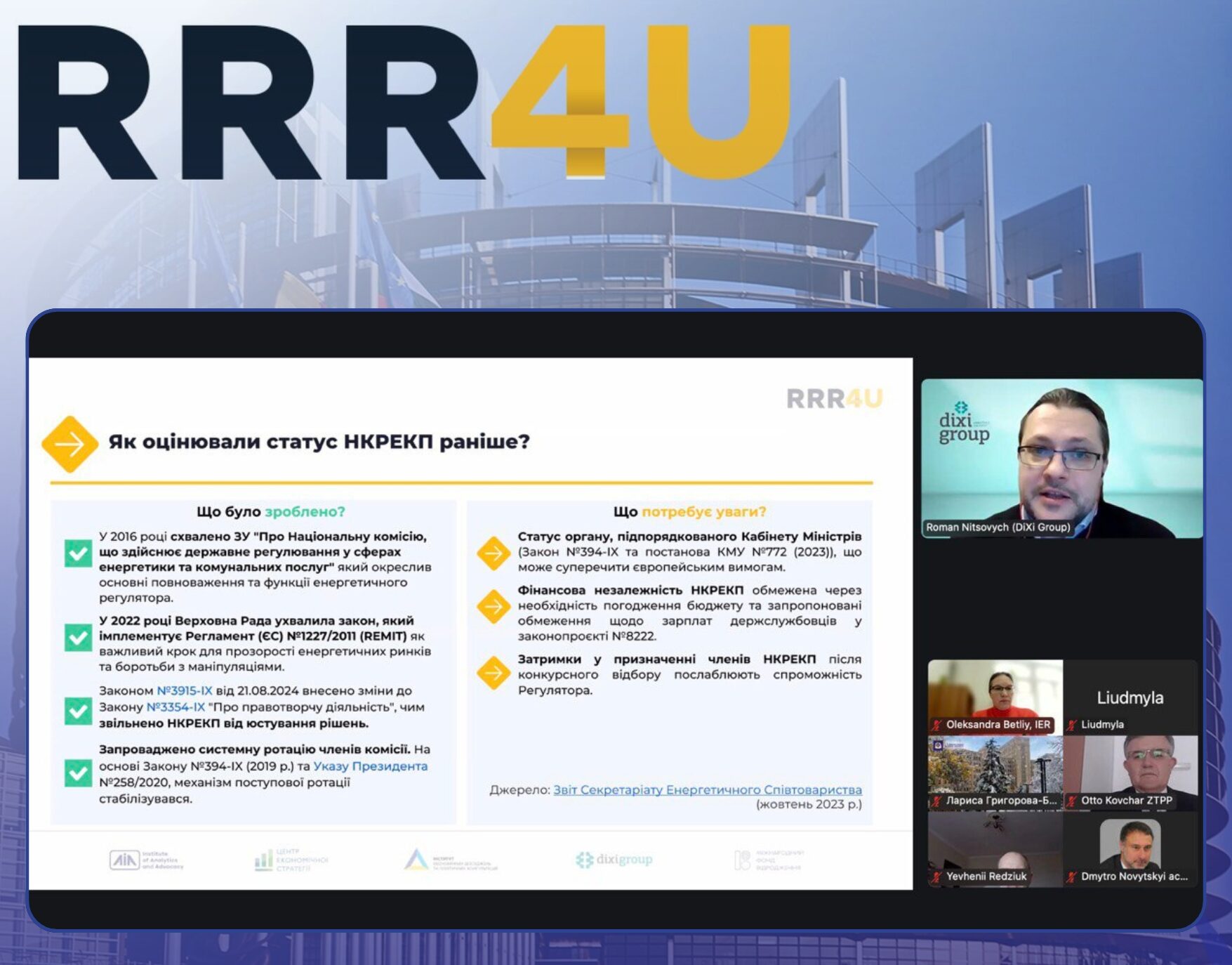Click the orange arrow beside "Фінансова незалежність НКРЕКП"
Screen dimensions: 1232x965
pos(494,606)
